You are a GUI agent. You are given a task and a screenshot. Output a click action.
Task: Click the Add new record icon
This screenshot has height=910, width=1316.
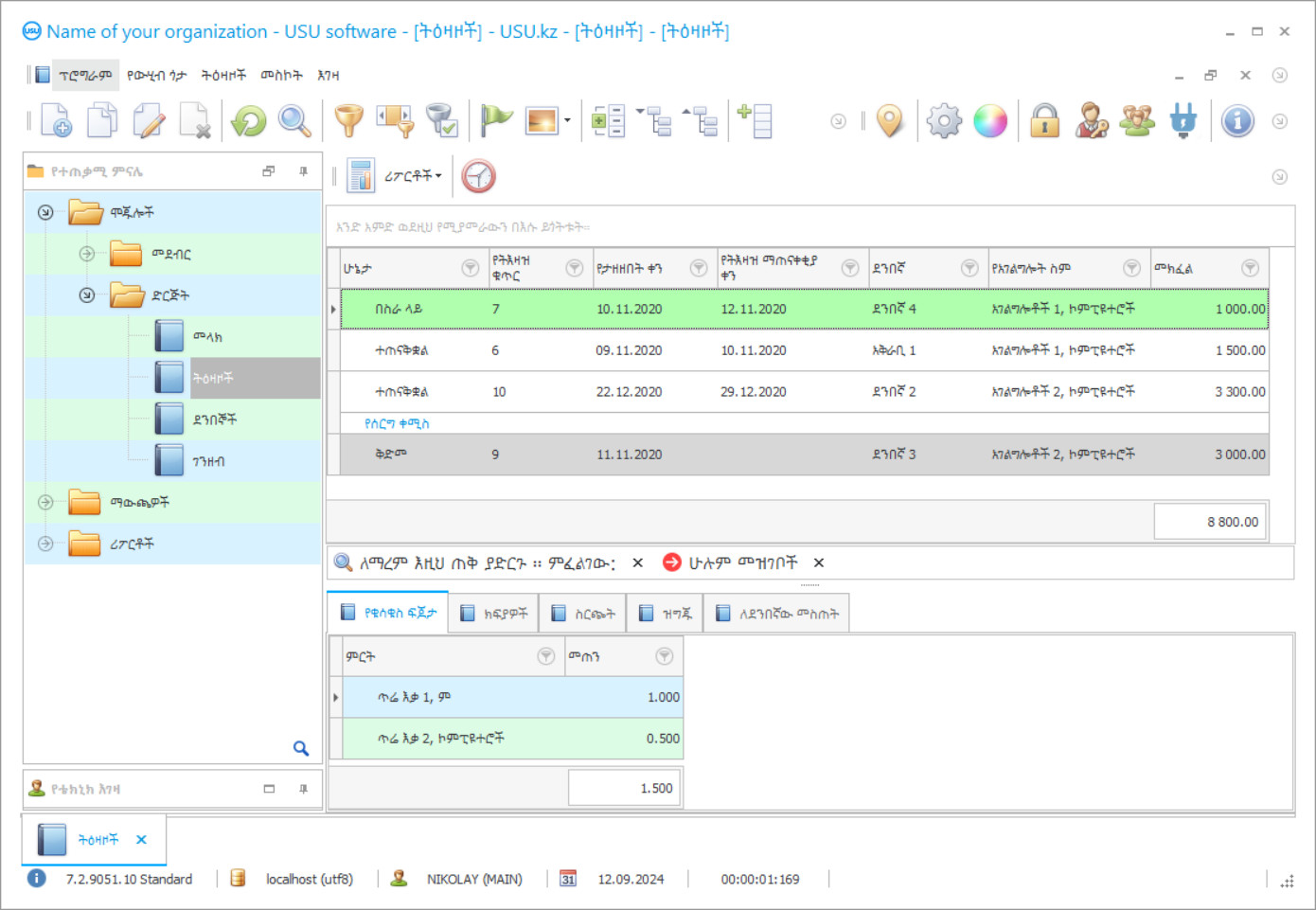[x=56, y=121]
